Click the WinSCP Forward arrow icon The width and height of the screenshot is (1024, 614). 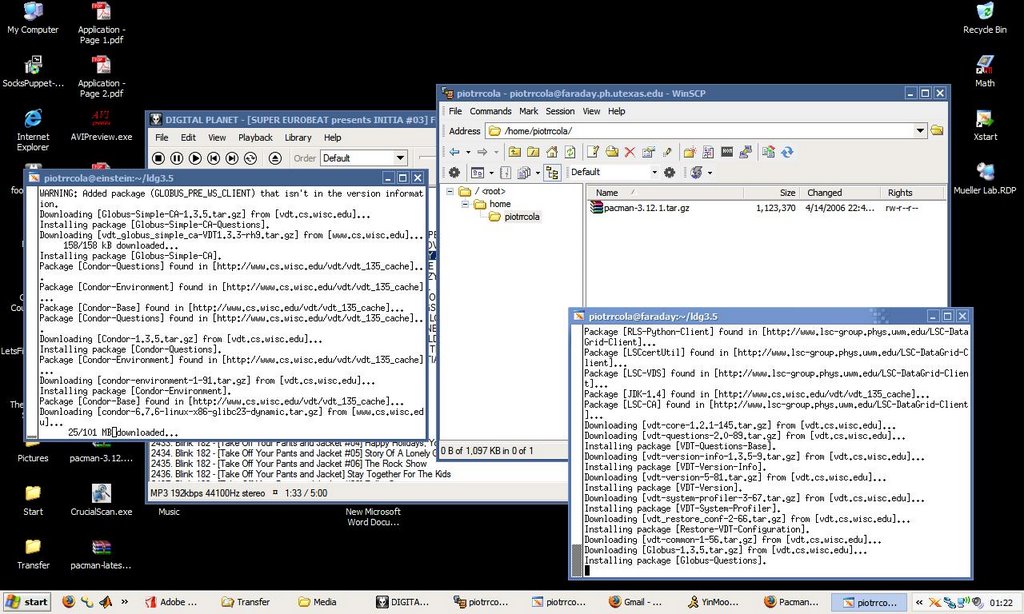(482, 152)
